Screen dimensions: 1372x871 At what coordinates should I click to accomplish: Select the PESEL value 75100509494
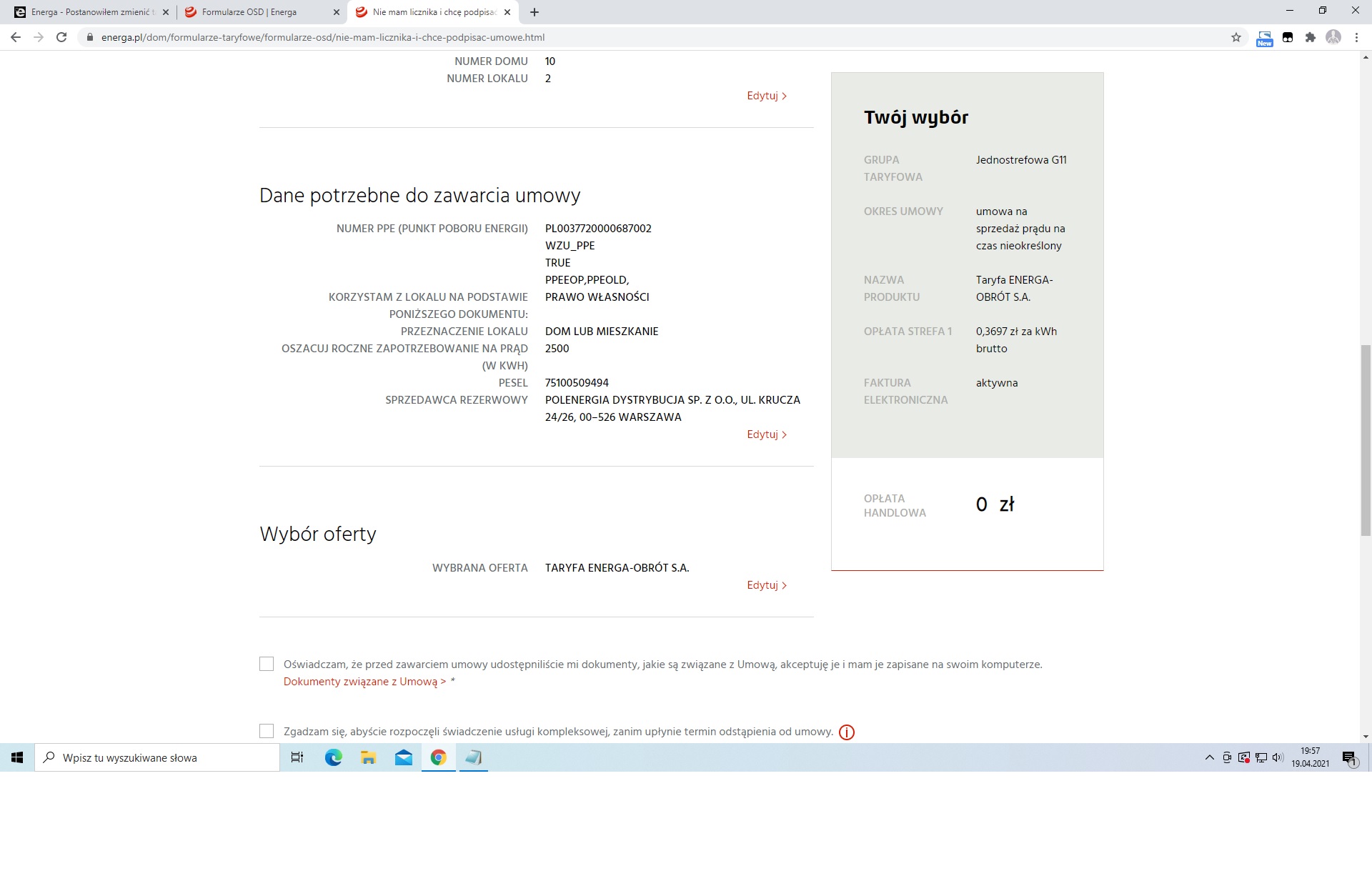(x=577, y=383)
